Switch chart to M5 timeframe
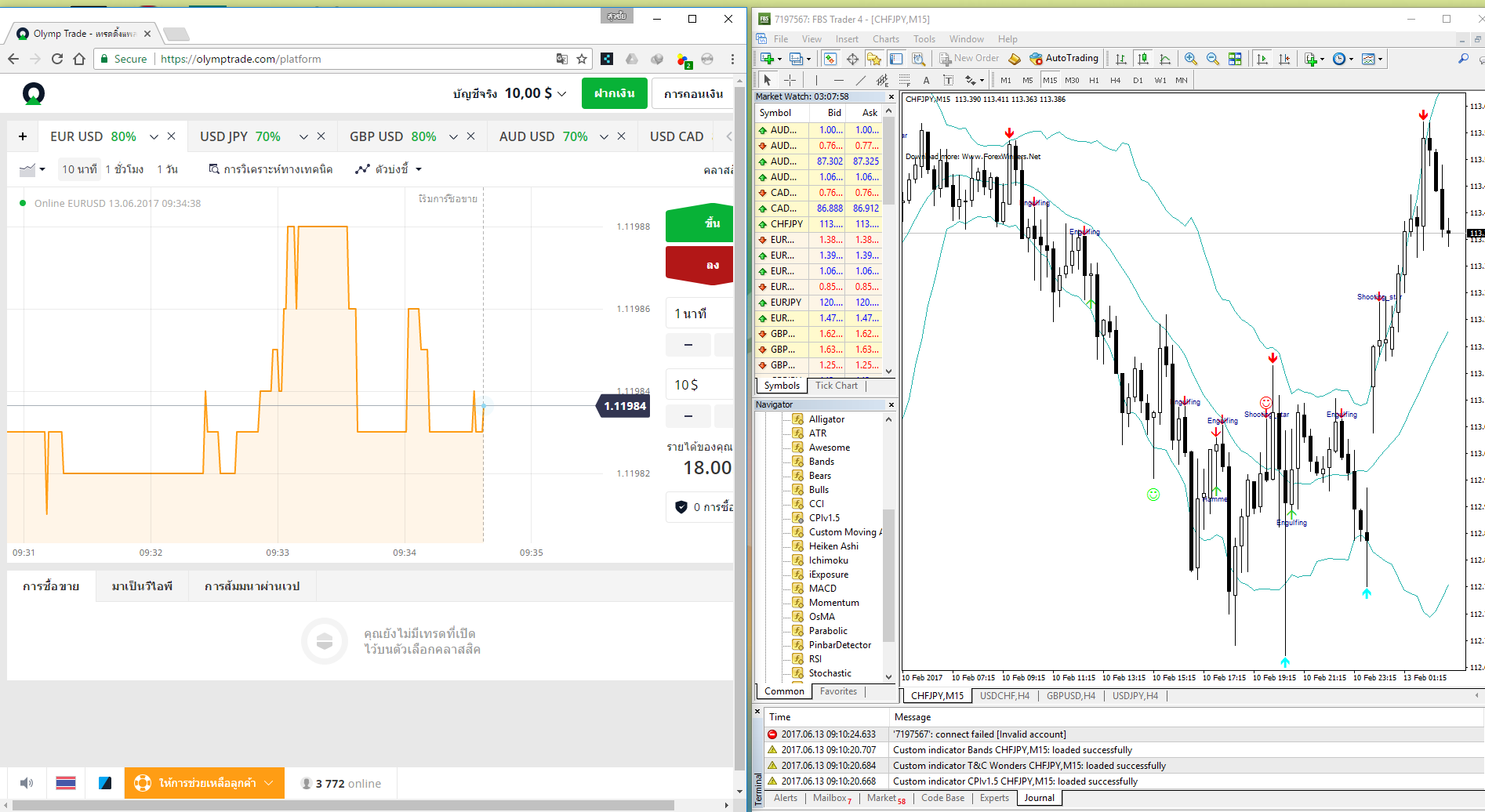The image size is (1485, 812). [x=1028, y=80]
